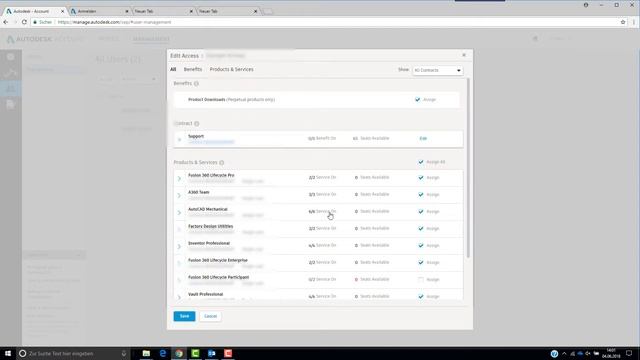Uncheck Assign for Factory Design Utilities
The image size is (640, 360).
[421, 229]
